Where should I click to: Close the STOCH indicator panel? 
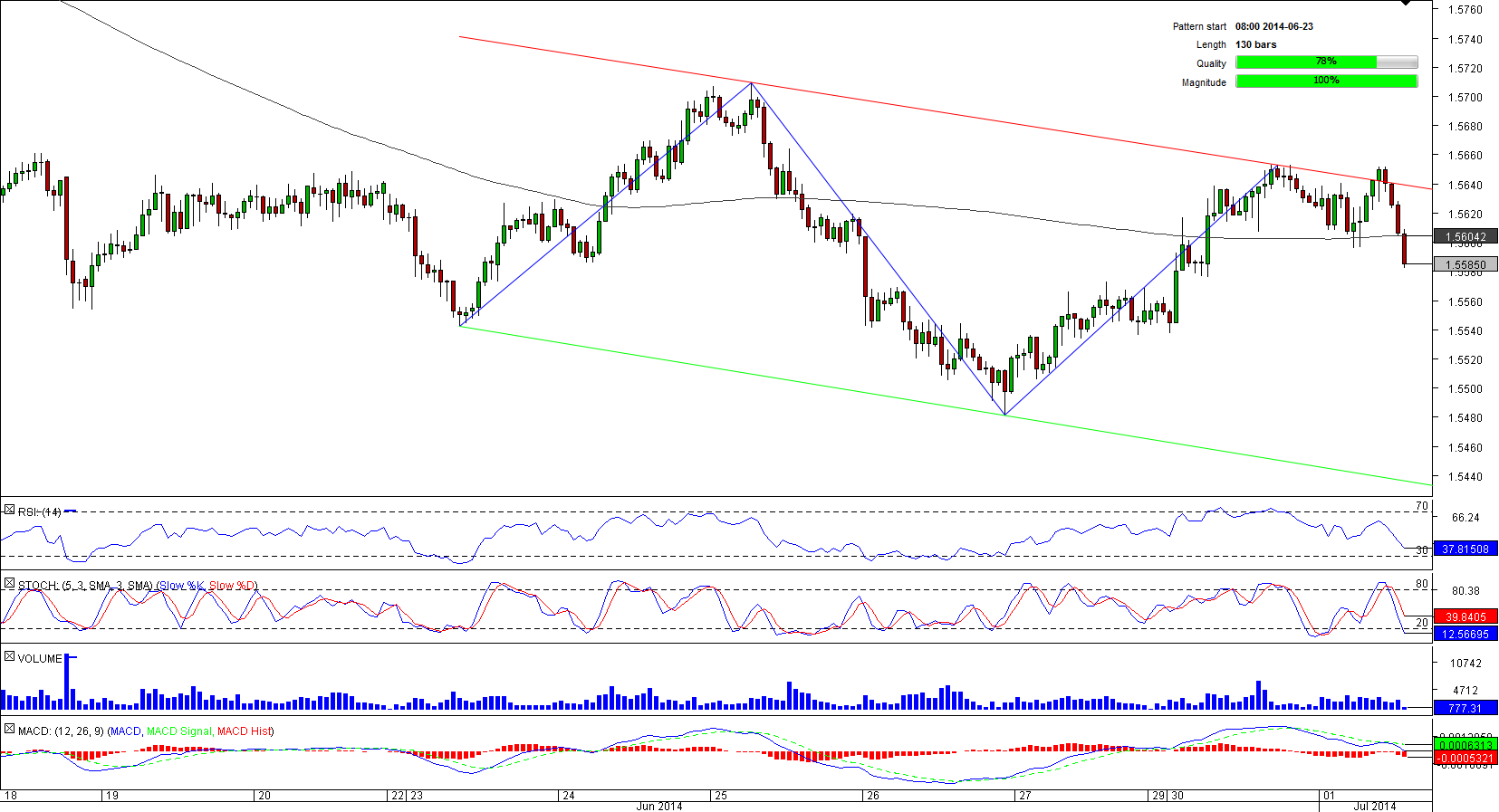(x=9, y=584)
